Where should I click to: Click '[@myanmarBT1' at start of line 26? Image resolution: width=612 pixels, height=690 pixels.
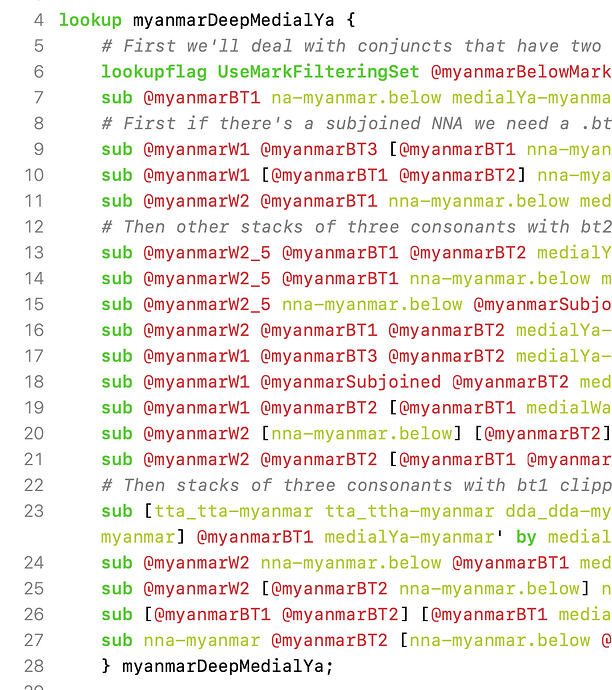(207, 615)
